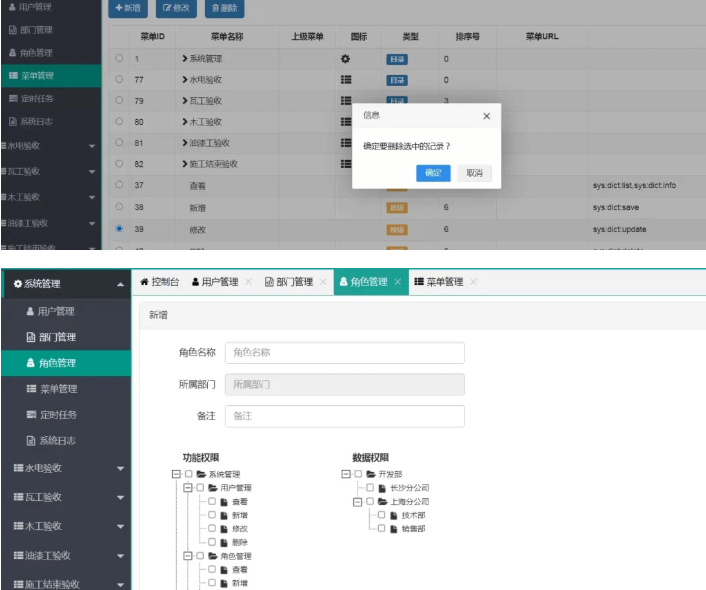Screen dimensions: 706x590
Task: Close the 信息 dialog with the X
Action: click(x=486, y=116)
